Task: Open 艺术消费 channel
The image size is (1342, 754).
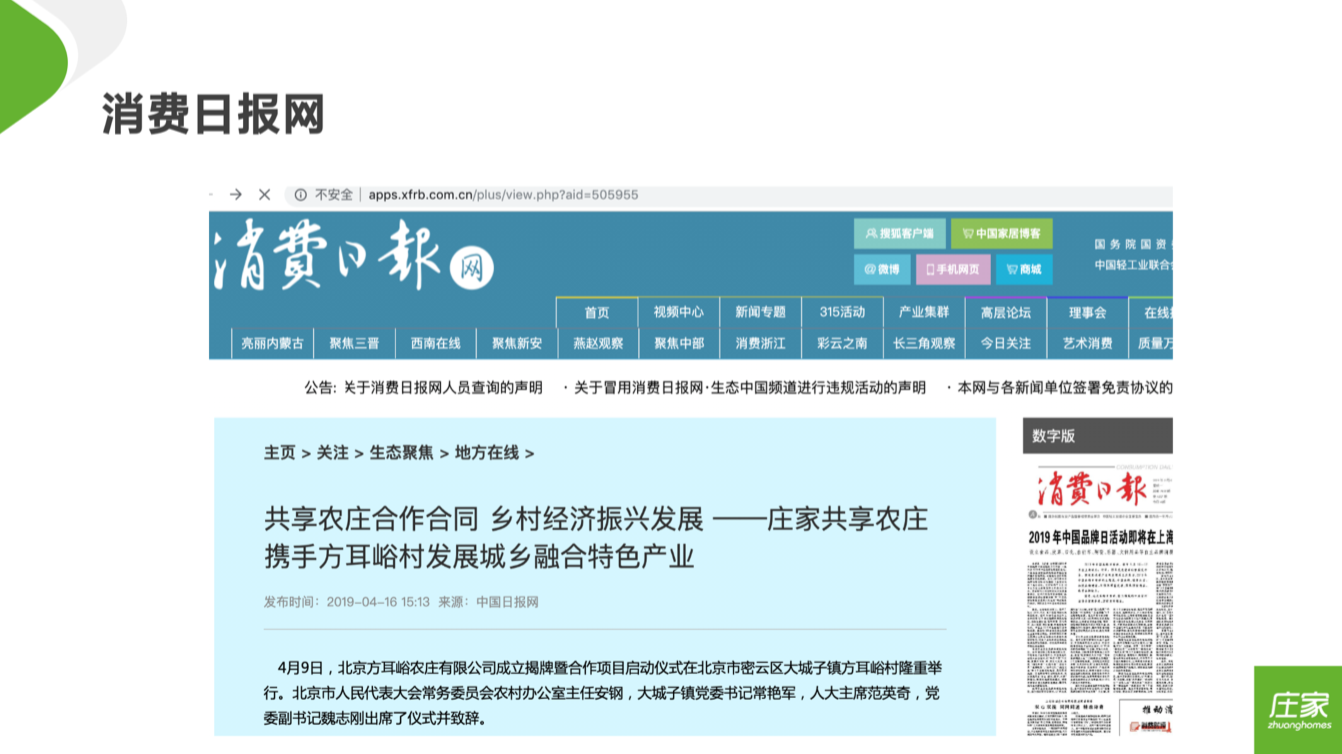Action: click(1088, 343)
